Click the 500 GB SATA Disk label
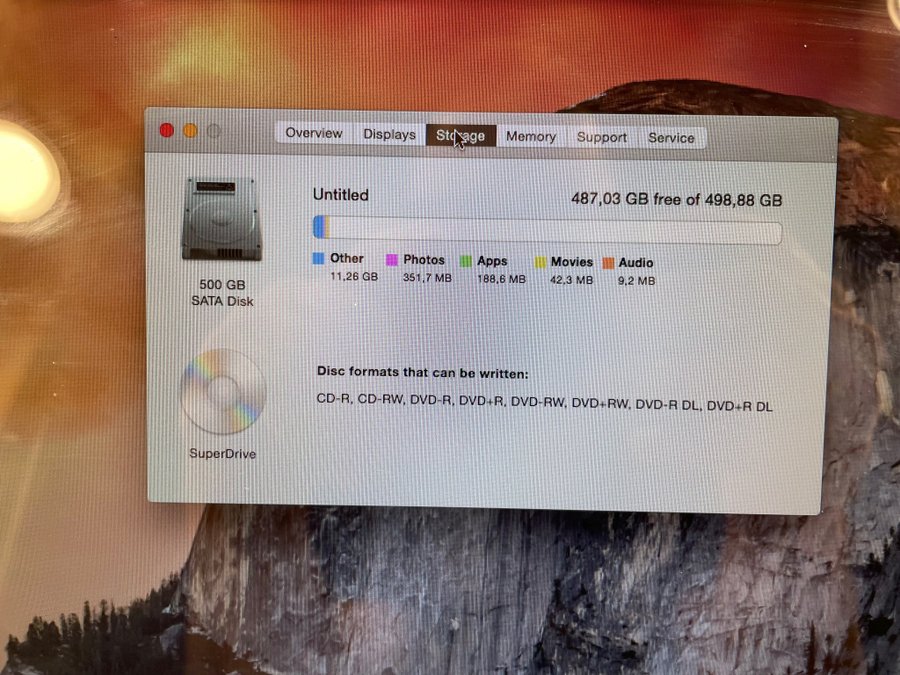The height and width of the screenshot is (675, 900). [x=222, y=293]
